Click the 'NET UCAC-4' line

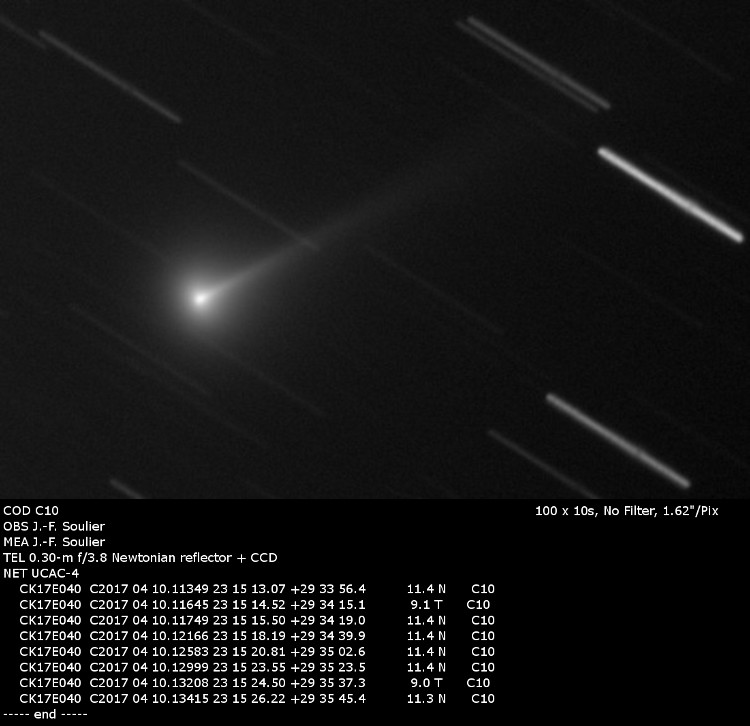tap(39, 573)
